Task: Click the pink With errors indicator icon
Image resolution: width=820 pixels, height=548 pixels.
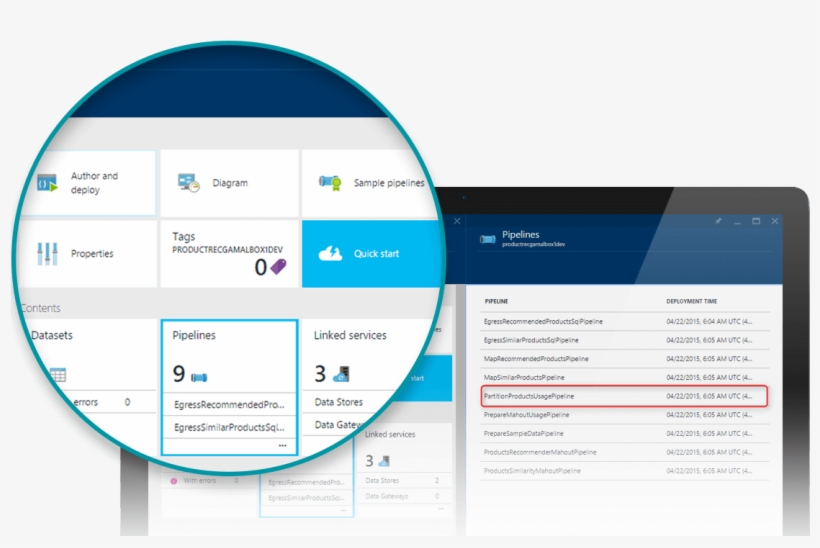Action: click(x=174, y=481)
